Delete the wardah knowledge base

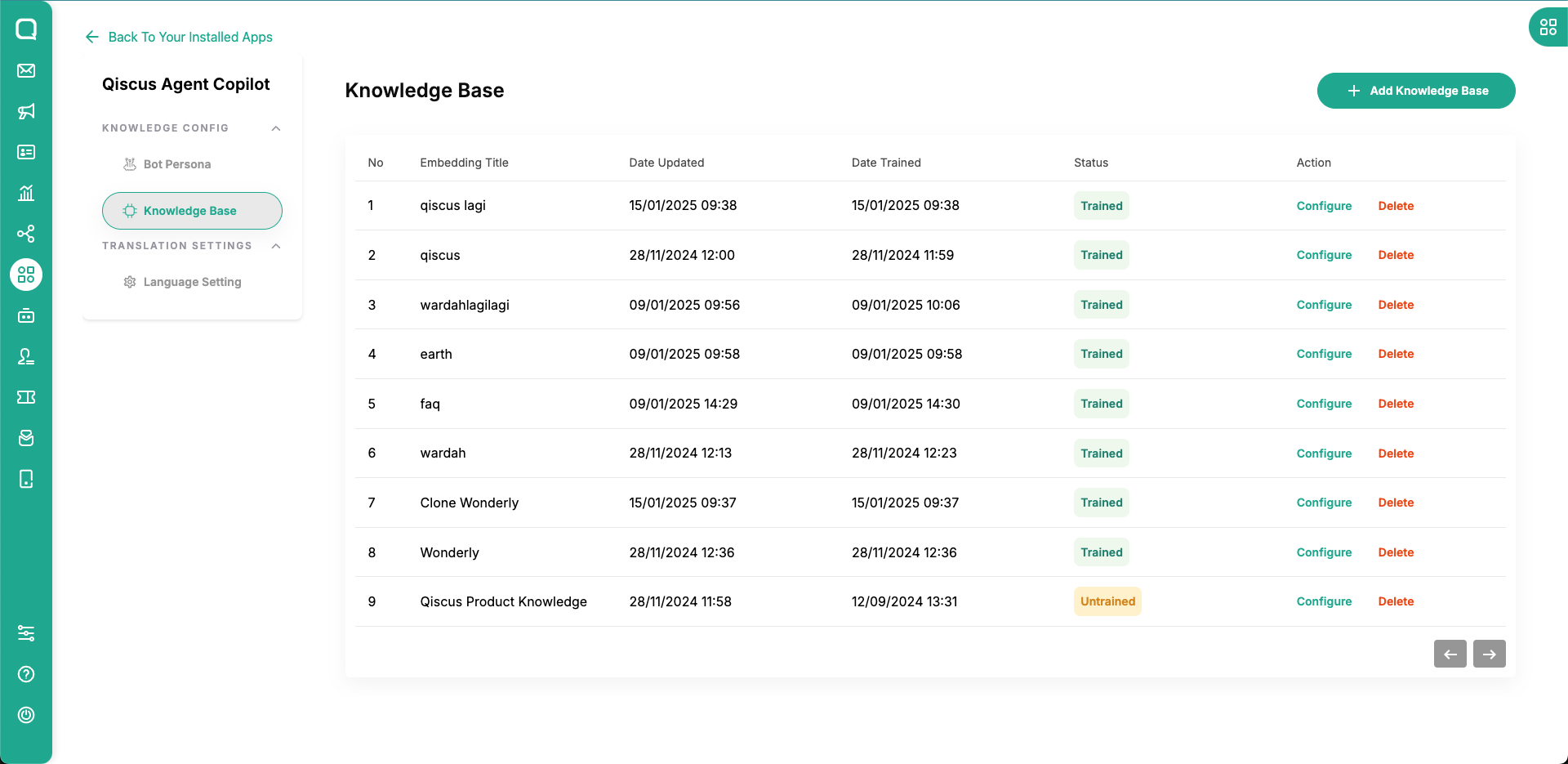[1396, 453]
